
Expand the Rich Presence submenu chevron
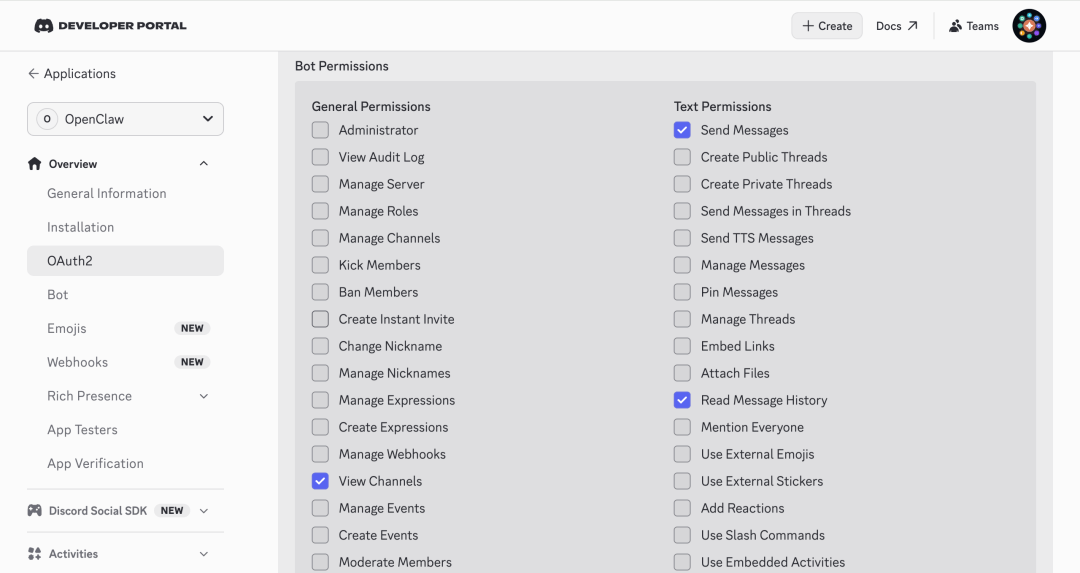204,396
